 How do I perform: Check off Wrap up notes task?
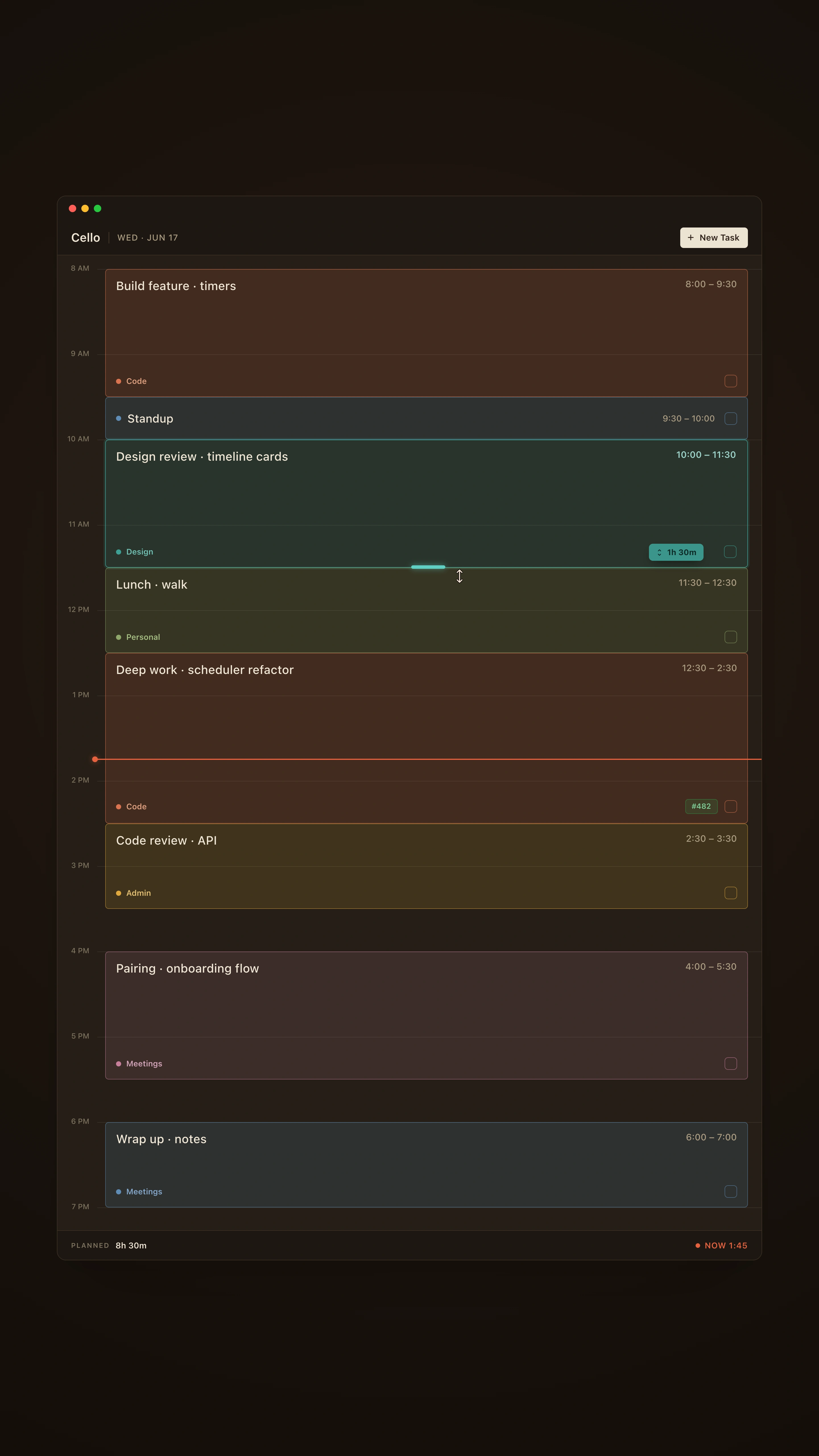(x=730, y=1191)
